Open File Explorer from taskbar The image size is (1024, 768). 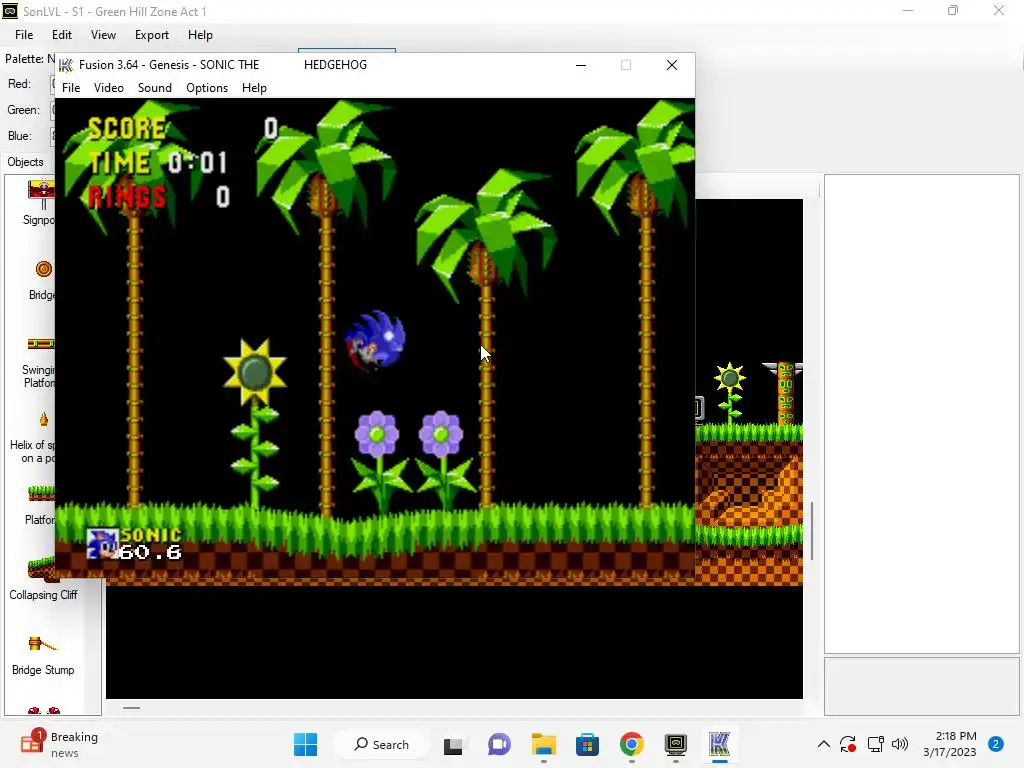[x=543, y=744]
